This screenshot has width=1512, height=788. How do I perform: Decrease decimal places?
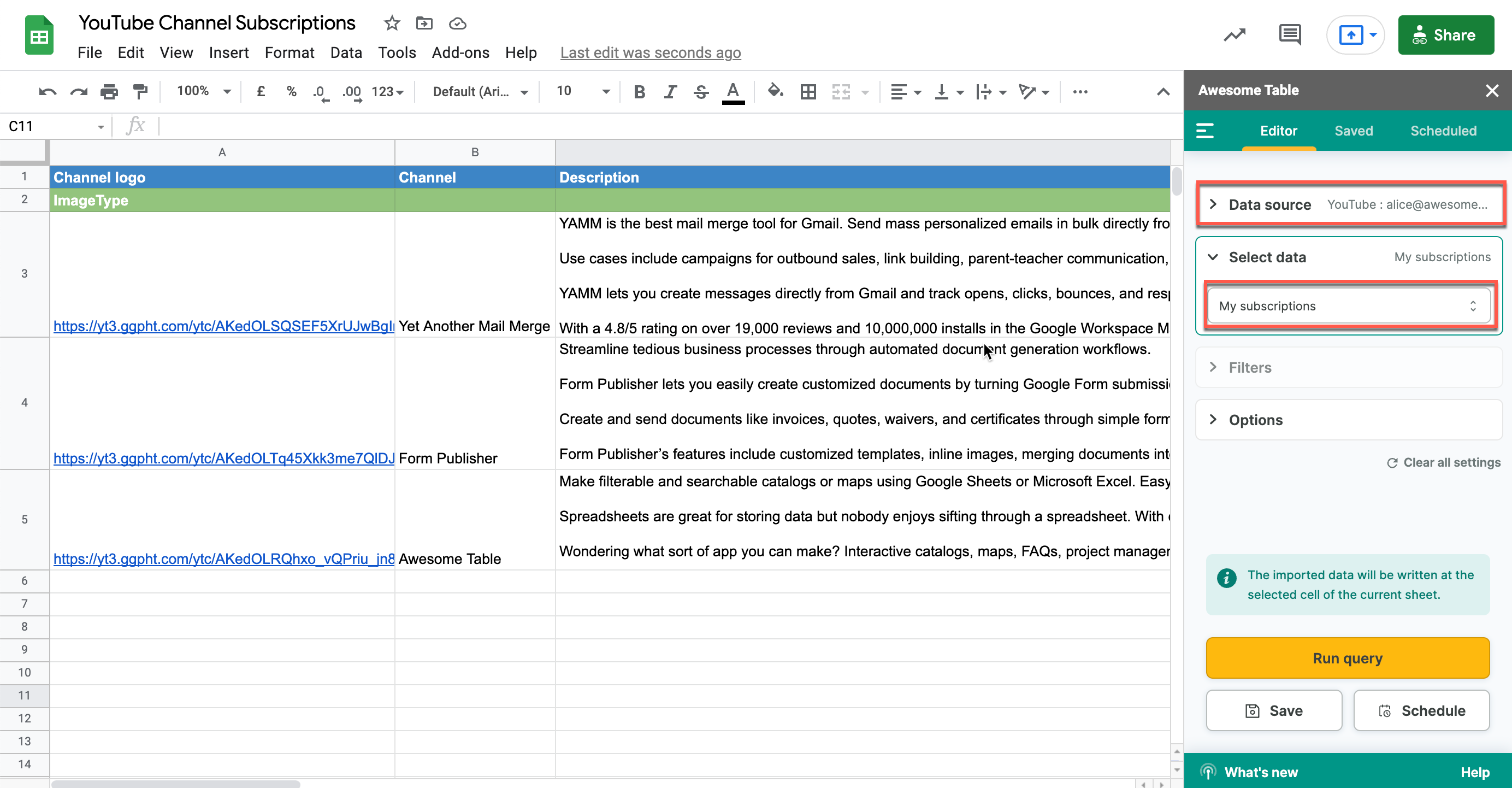click(321, 92)
